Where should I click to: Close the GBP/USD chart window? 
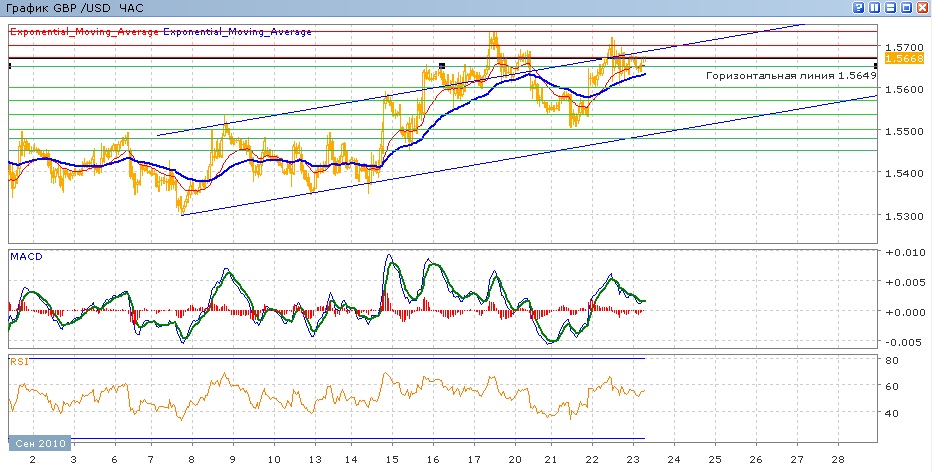pyautogui.click(x=921, y=7)
